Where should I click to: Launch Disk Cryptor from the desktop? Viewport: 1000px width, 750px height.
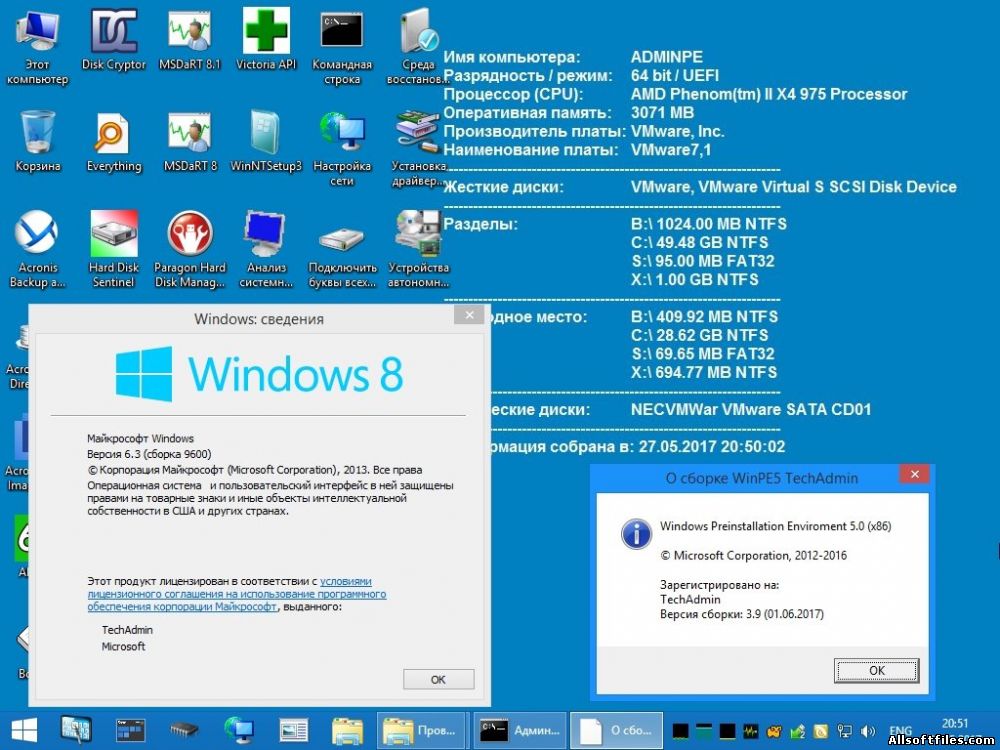(114, 41)
